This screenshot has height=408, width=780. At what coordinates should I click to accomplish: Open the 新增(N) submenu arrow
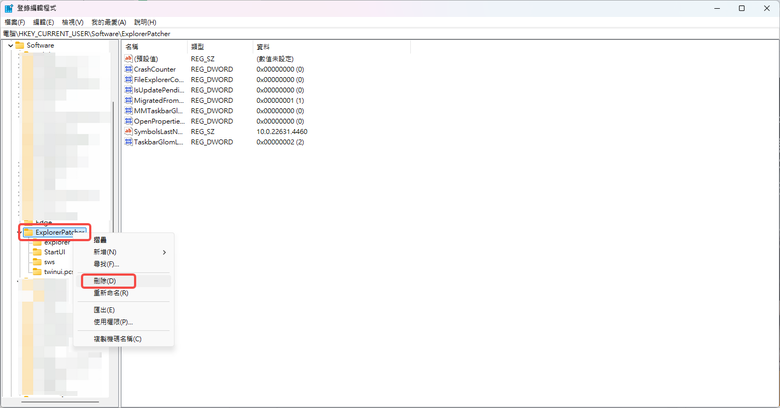coord(164,252)
